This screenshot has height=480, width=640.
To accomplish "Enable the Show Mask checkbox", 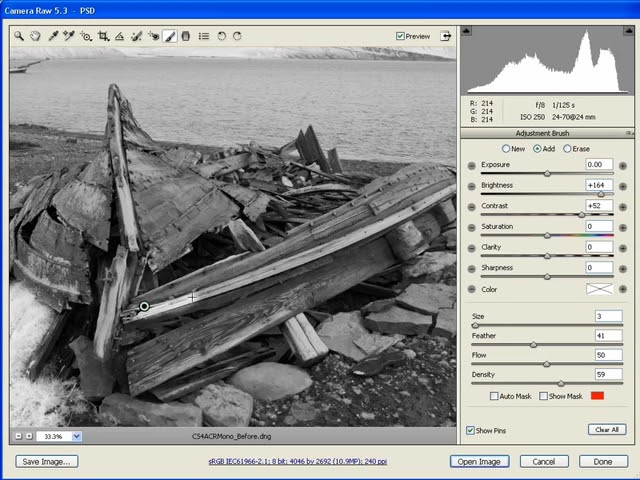I will coord(543,396).
